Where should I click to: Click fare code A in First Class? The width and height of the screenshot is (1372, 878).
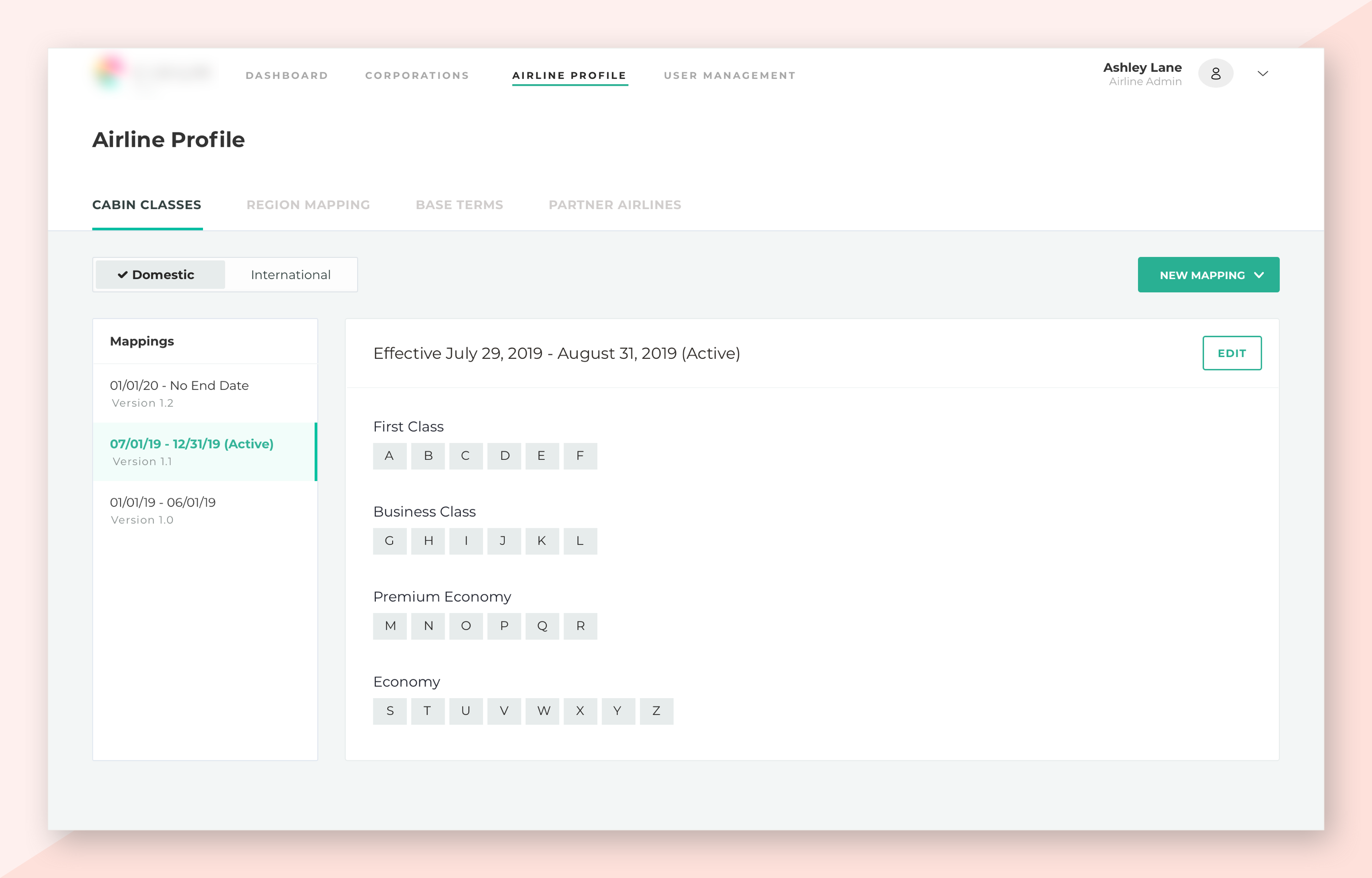(x=390, y=456)
